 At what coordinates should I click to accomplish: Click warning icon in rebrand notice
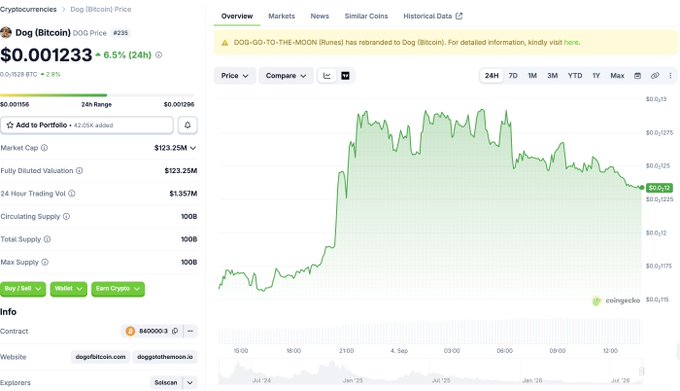(x=225, y=42)
